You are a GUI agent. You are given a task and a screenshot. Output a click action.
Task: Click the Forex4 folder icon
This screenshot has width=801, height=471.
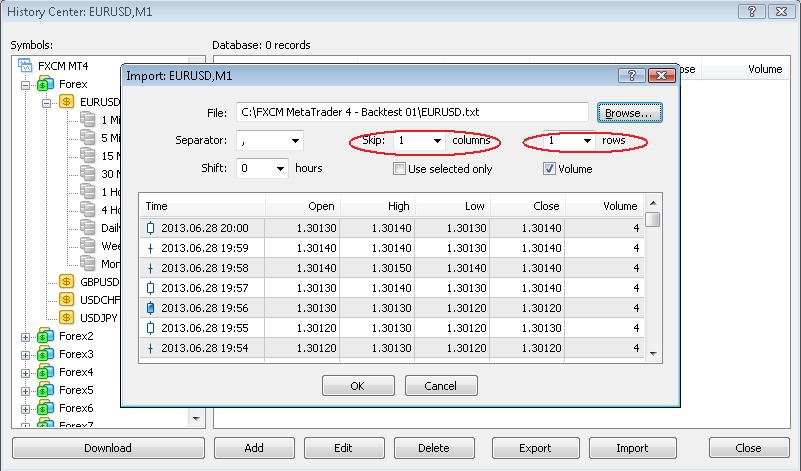click(45, 372)
